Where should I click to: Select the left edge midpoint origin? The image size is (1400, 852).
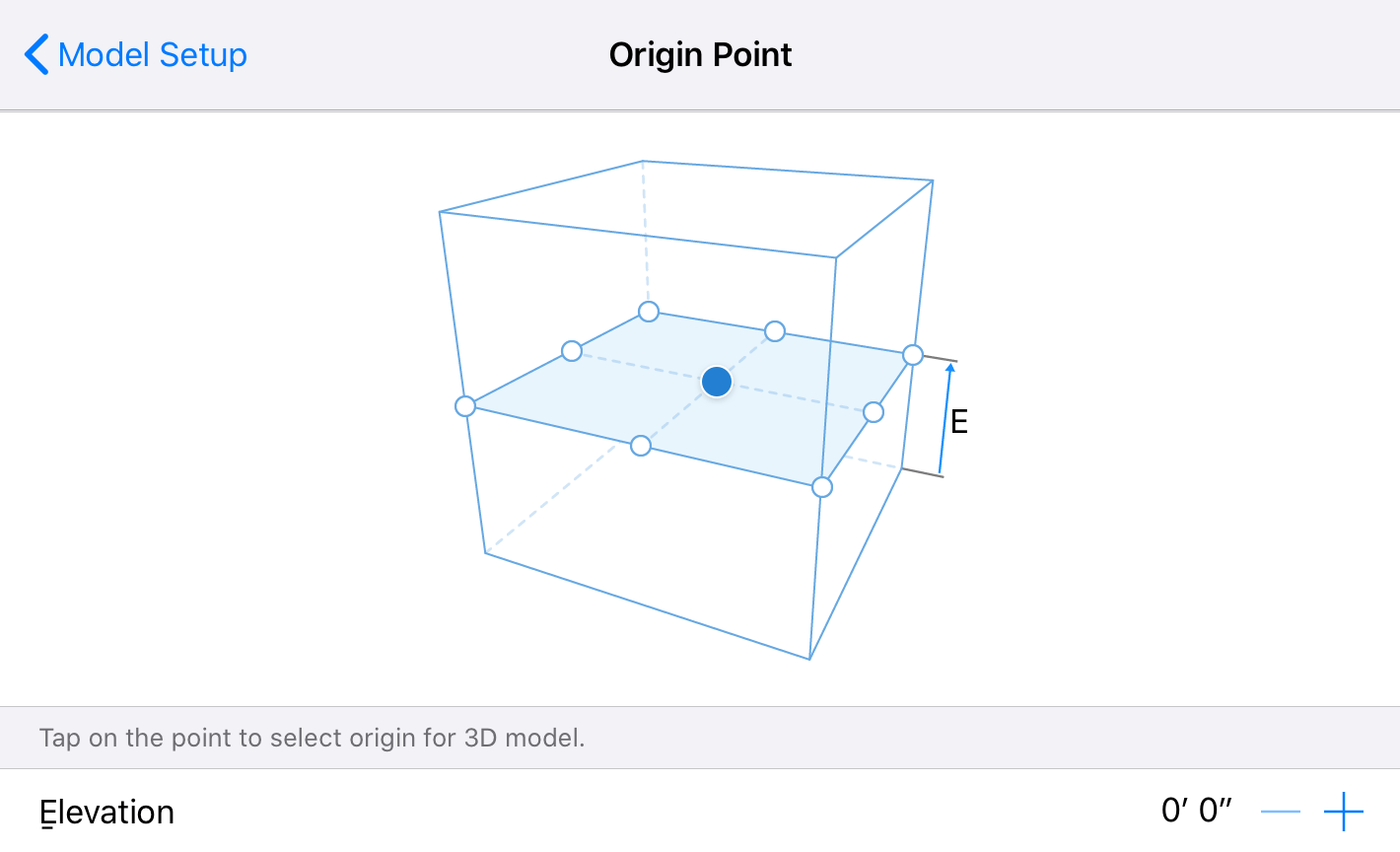click(x=572, y=350)
